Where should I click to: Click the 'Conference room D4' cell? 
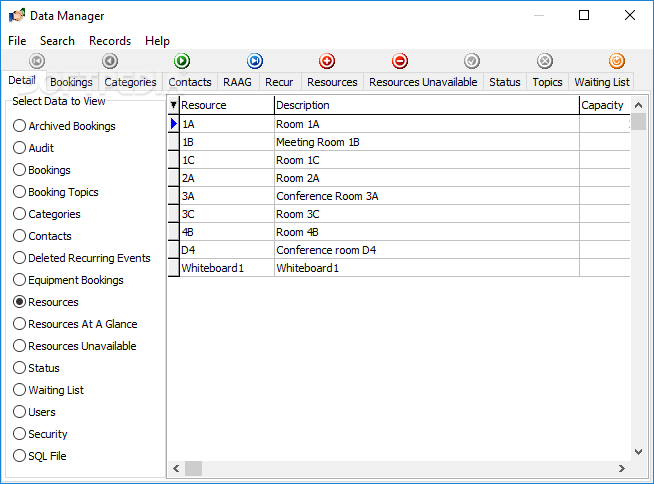(427, 250)
